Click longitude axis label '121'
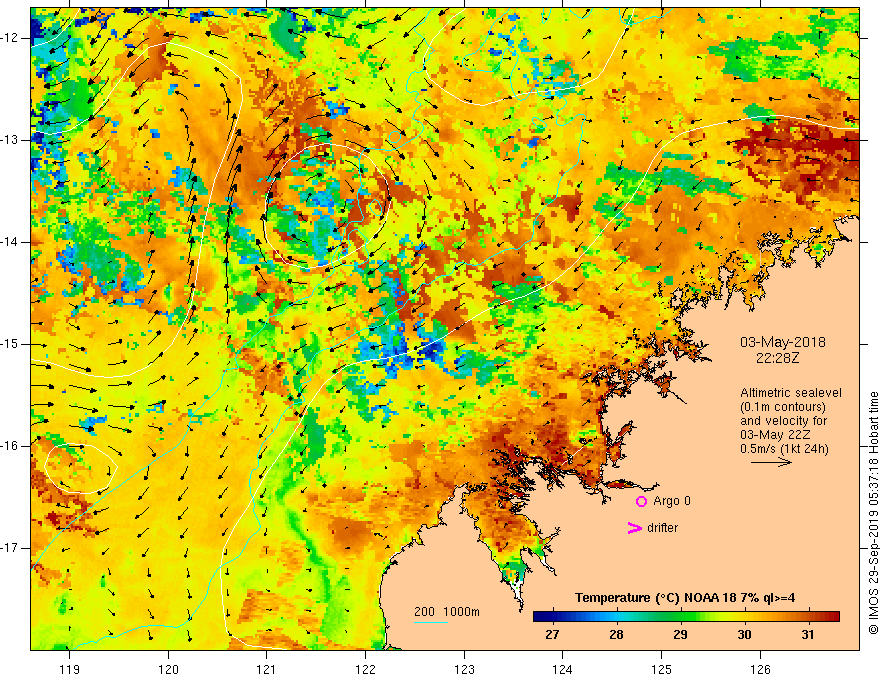Screen dimensions: 880x680 267,669
